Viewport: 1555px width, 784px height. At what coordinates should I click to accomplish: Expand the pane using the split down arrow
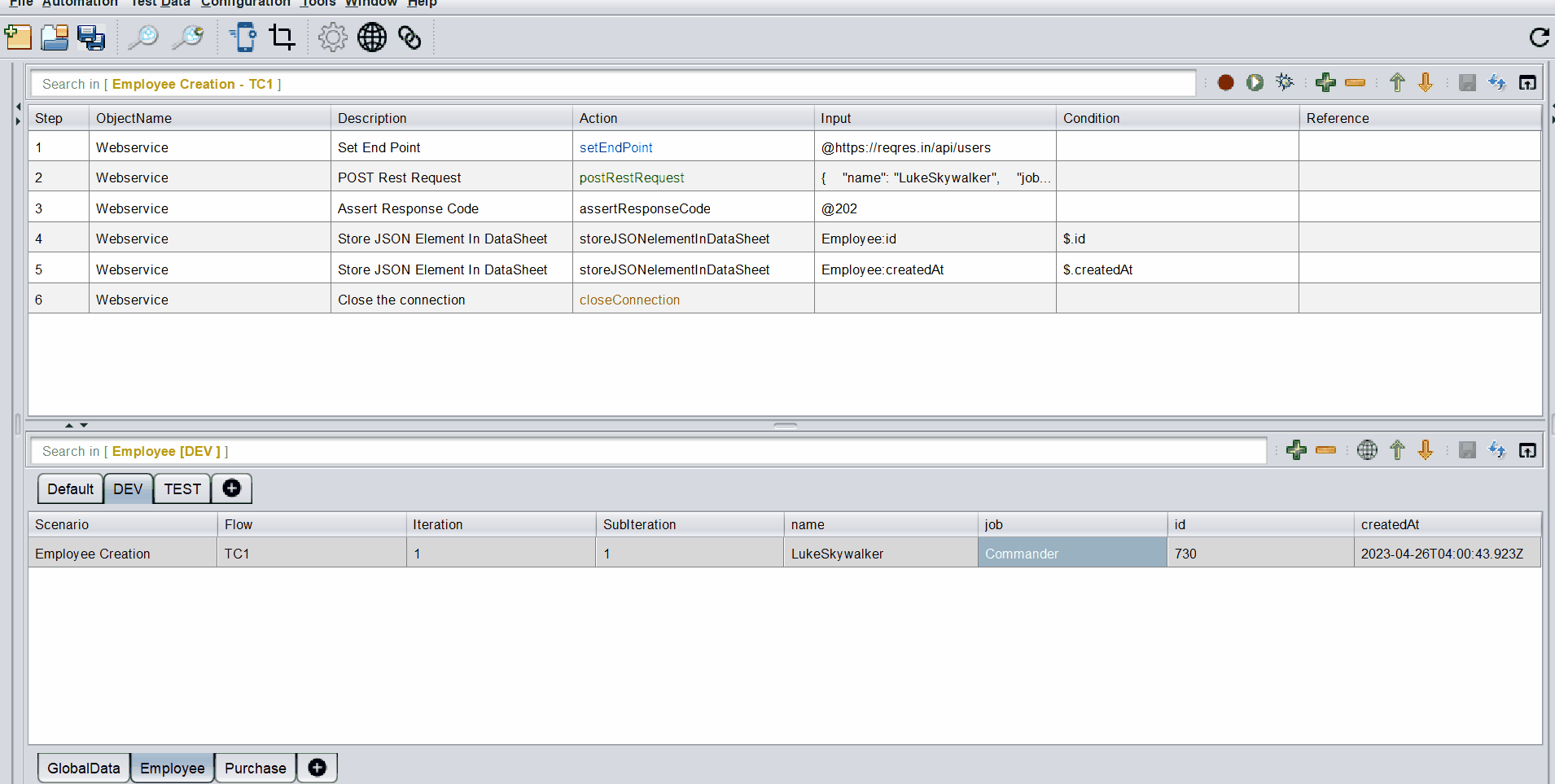click(84, 425)
